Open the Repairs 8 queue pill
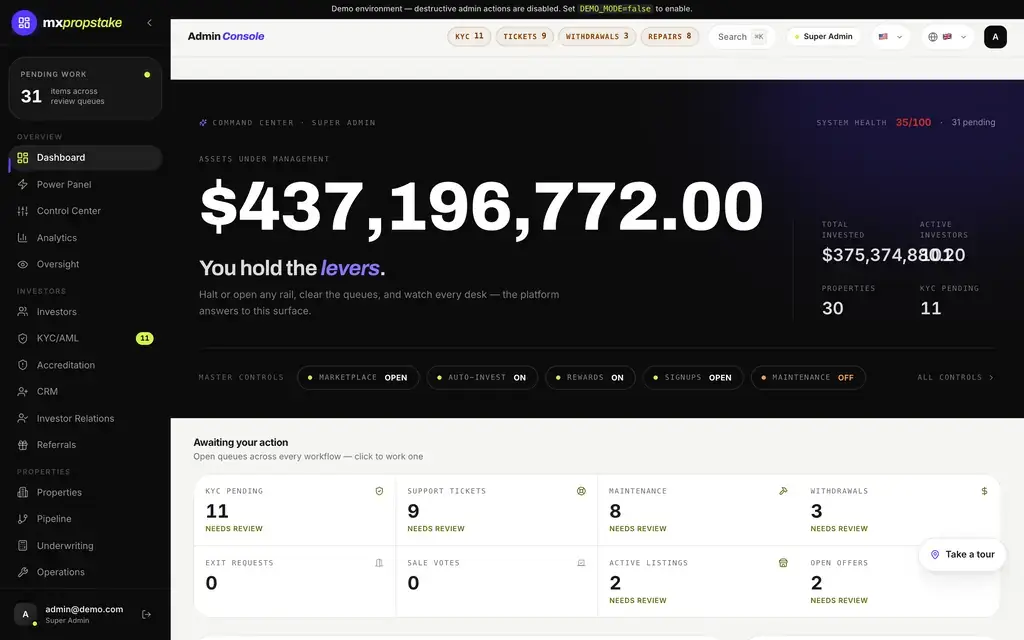This screenshot has width=1024, height=640. tap(669, 37)
